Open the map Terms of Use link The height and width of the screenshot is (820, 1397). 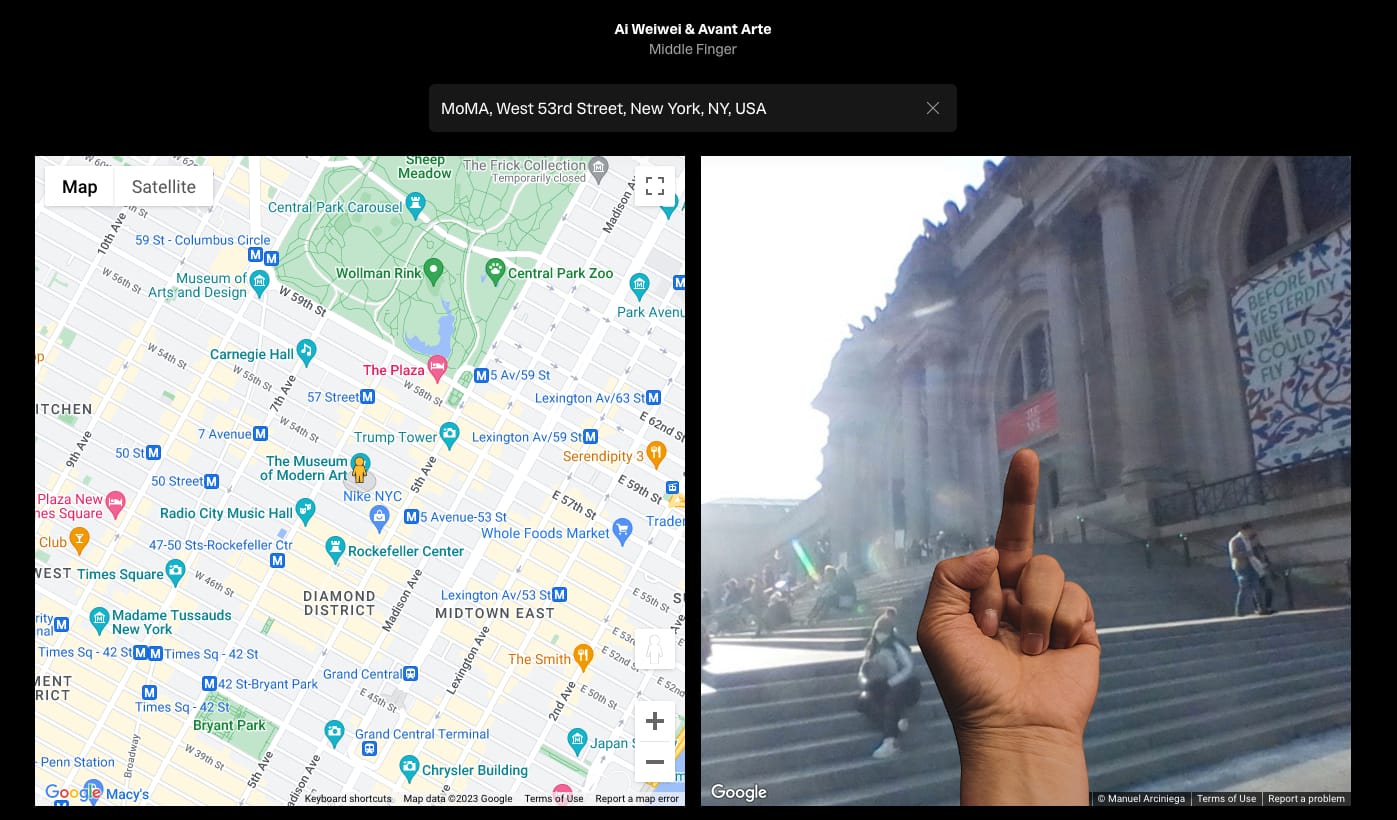[553, 799]
